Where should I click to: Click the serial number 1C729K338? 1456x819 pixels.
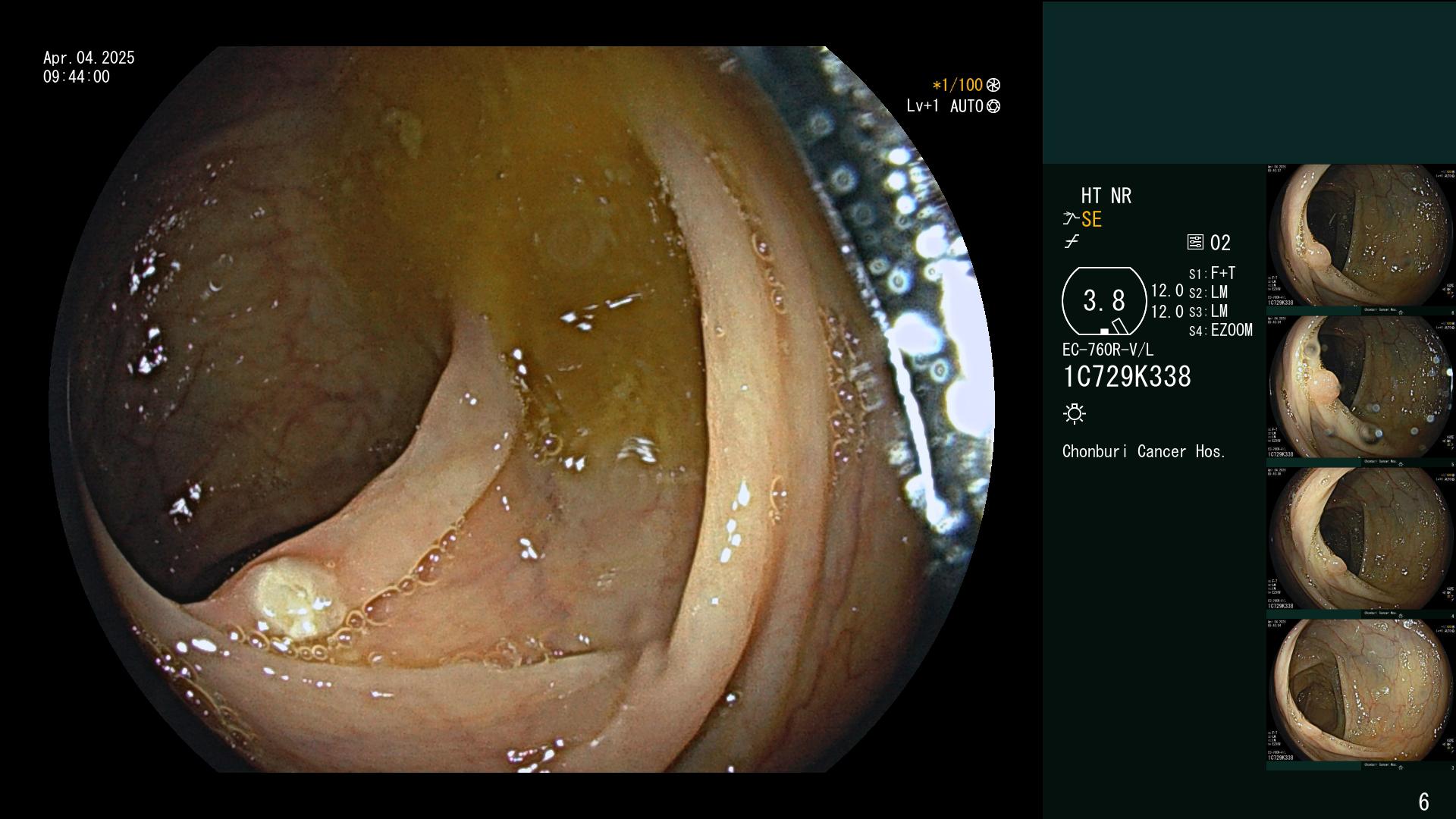click(1127, 377)
